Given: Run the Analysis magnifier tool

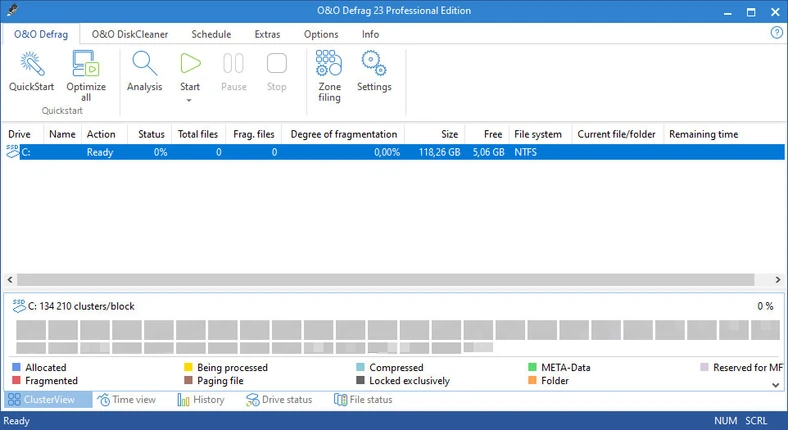Looking at the screenshot, I should [144, 64].
